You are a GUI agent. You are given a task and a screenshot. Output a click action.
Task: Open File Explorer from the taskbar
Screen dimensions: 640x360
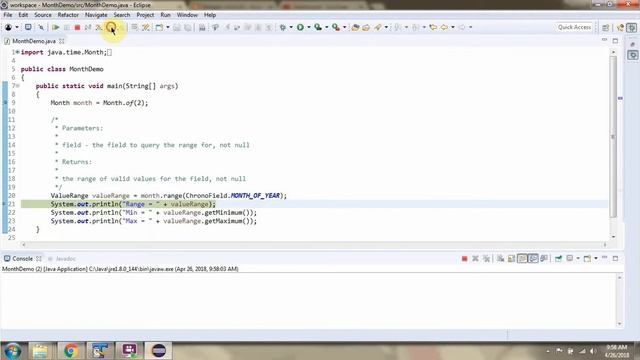pos(40,351)
